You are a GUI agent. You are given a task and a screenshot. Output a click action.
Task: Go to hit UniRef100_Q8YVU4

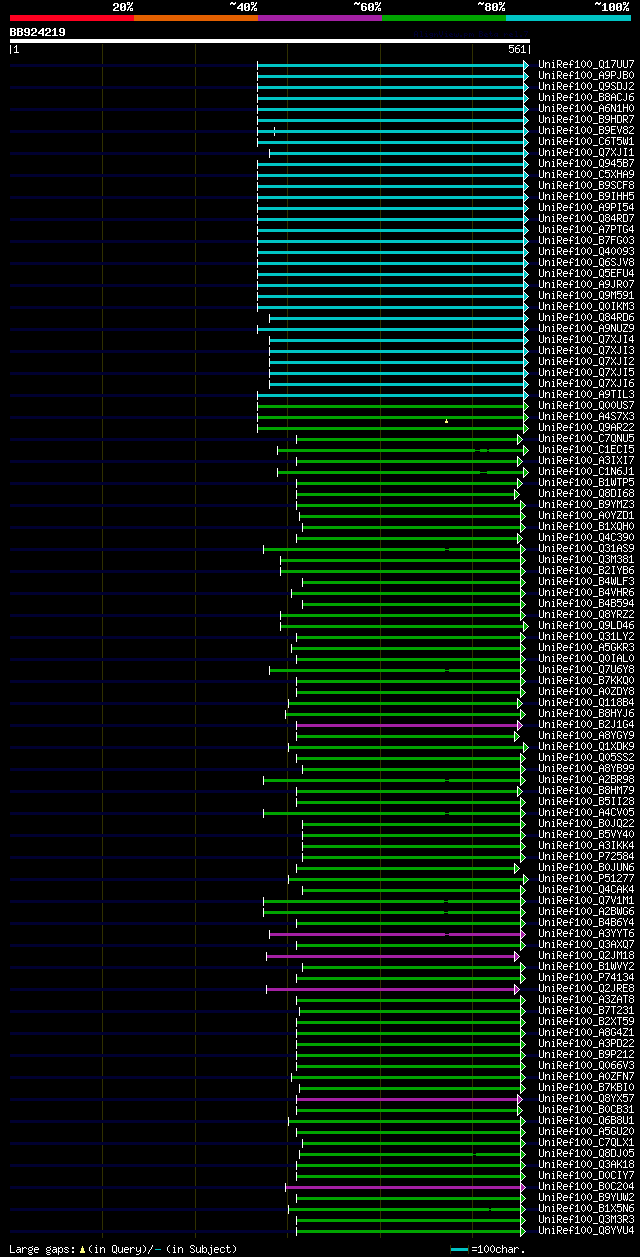(586, 1230)
